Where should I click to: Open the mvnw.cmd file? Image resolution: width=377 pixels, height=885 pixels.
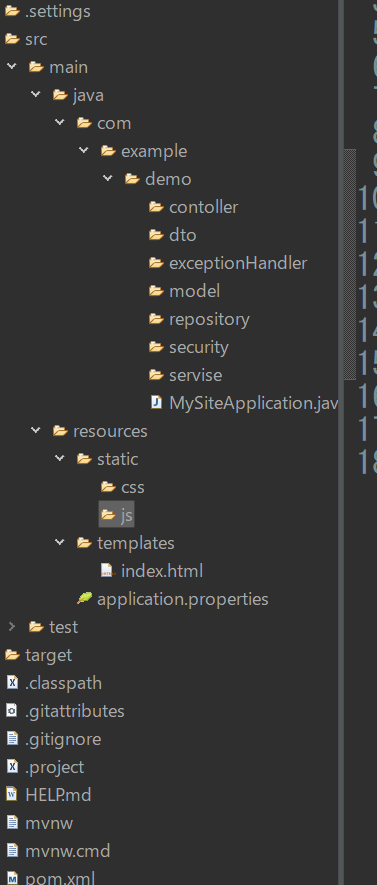[68, 851]
